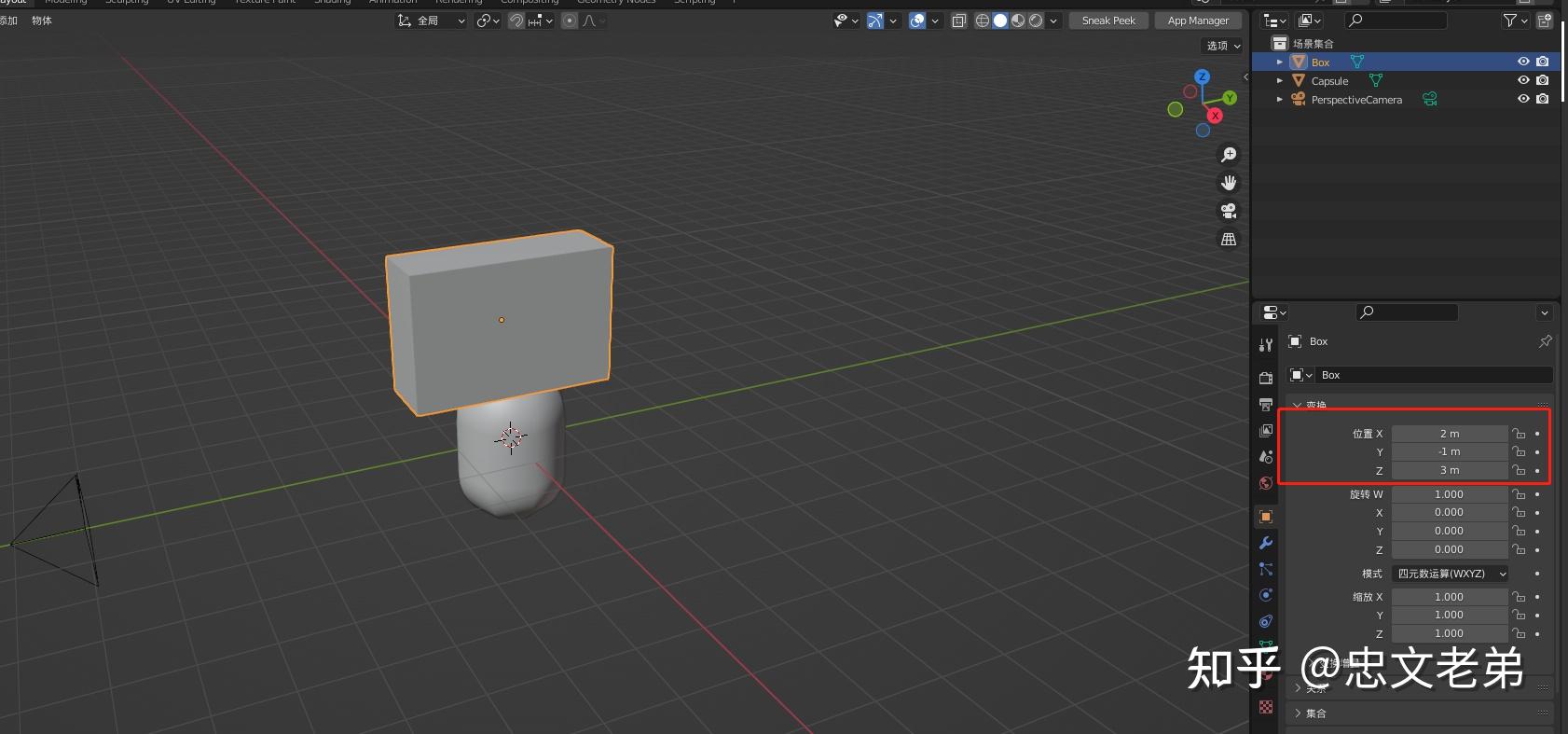This screenshot has width=1568, height=734.
Task: Hide the Box object with the eye icon
Action: click(1523, 62)
